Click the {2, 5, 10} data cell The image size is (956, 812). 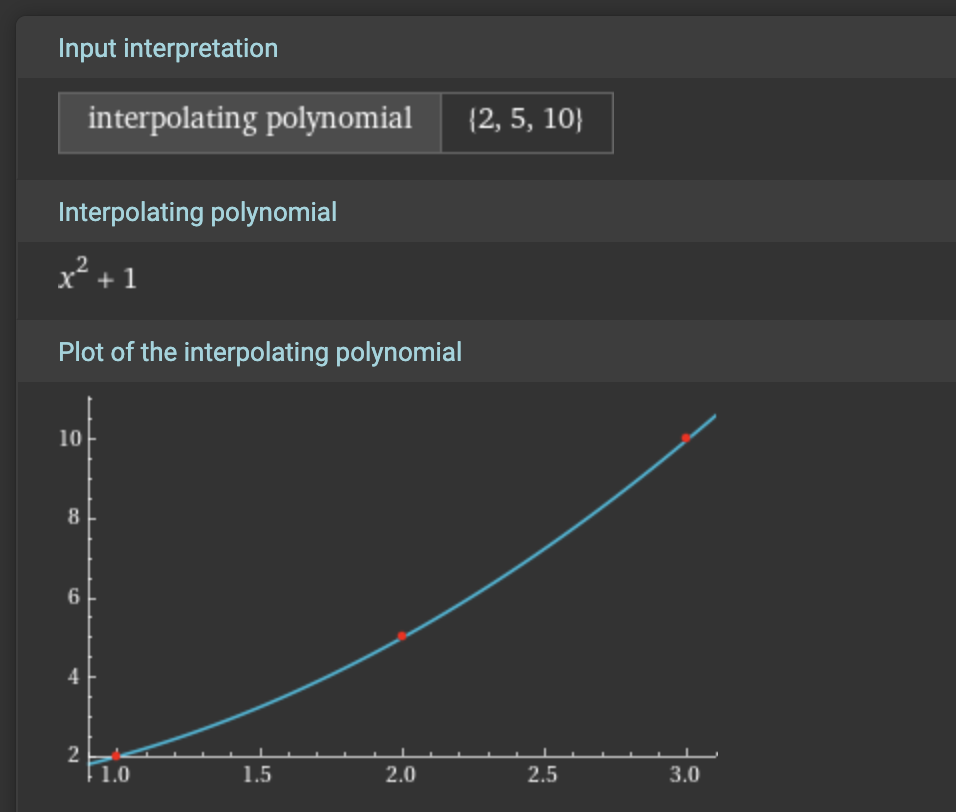[x=526, y=121]
